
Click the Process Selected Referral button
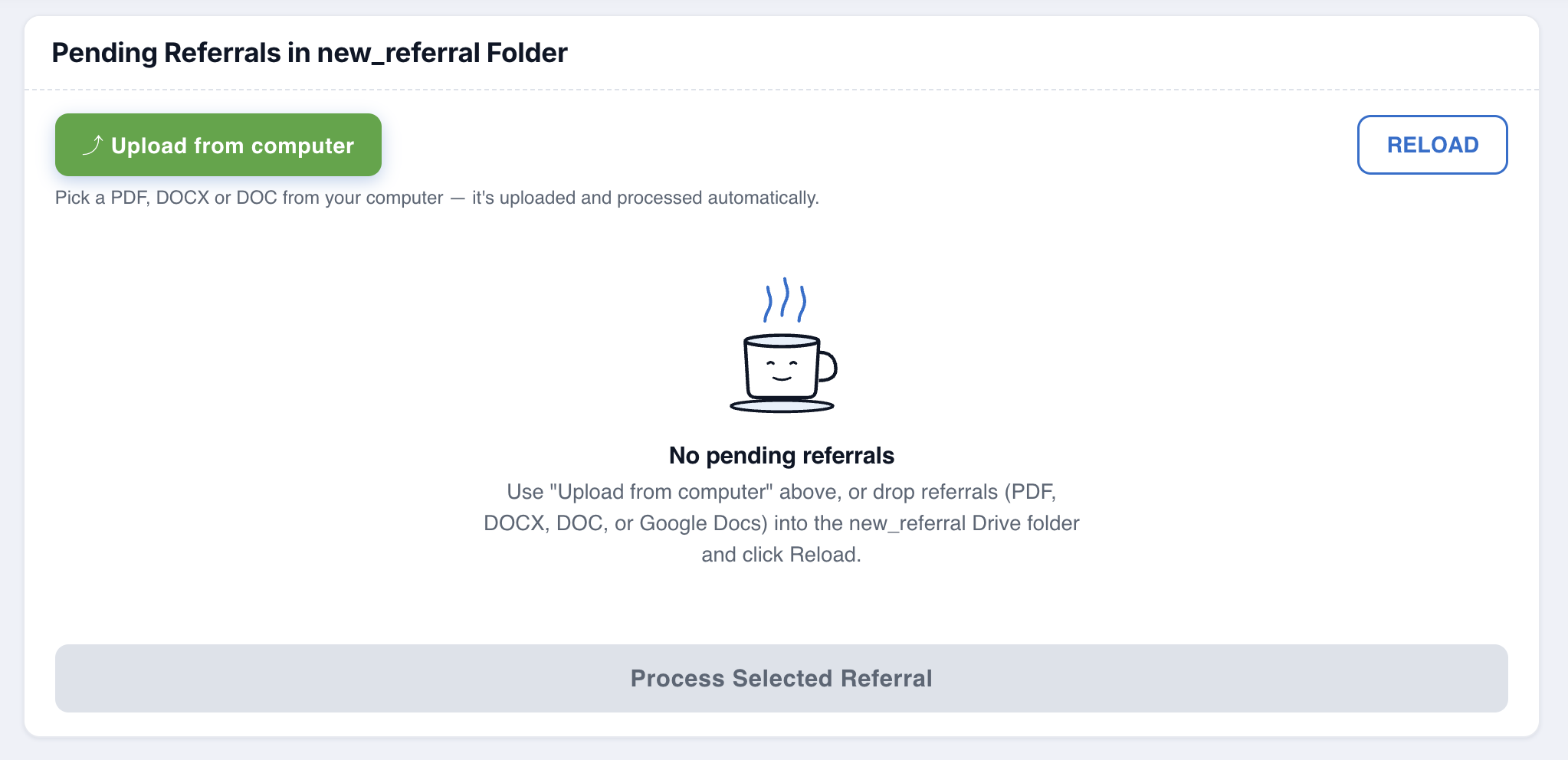click(x=782, y=678)
